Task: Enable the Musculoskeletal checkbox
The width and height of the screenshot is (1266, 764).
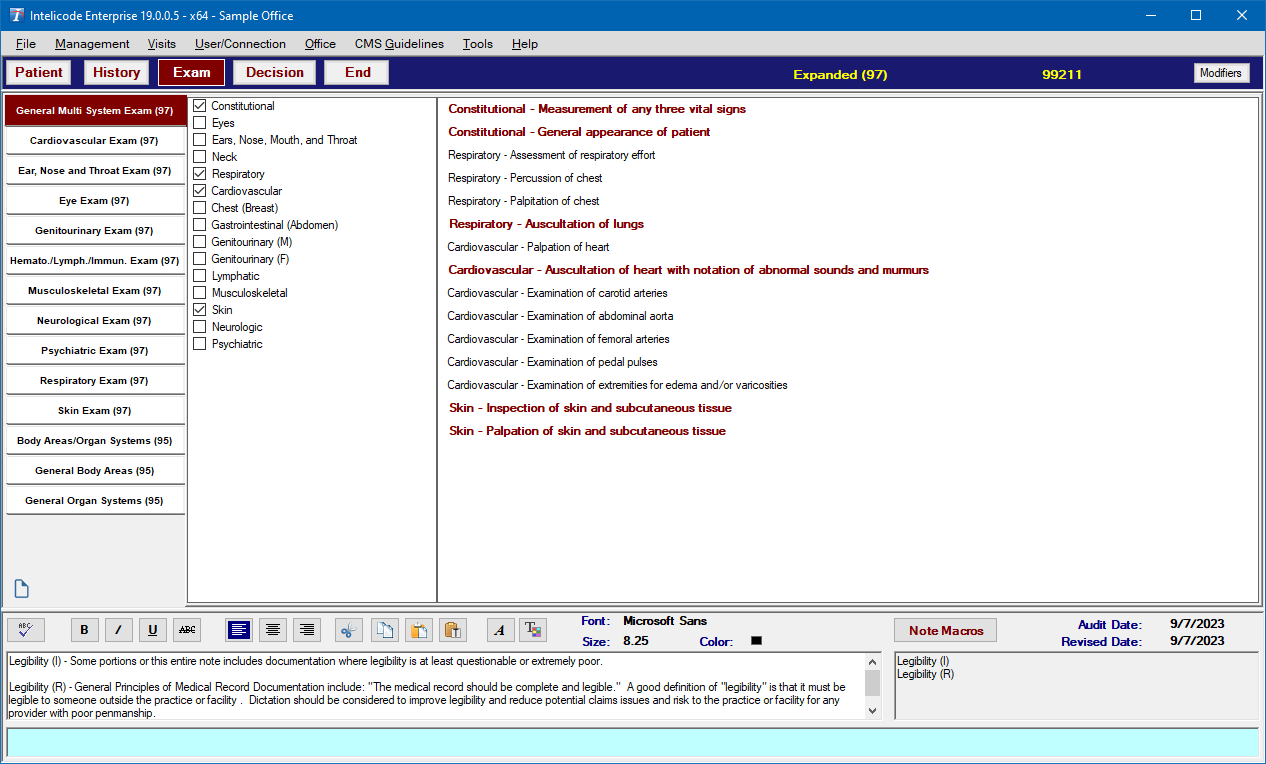Action: pos(200,293)
